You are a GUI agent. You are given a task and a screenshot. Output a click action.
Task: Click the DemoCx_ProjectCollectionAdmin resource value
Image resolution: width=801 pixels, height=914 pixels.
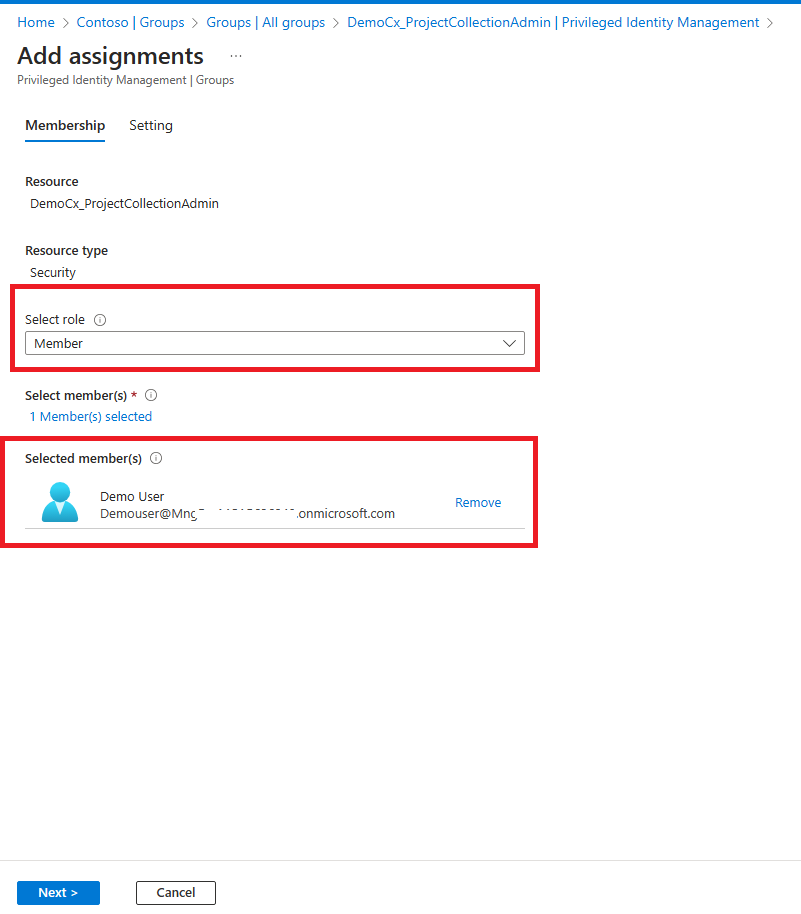point(124,203)
